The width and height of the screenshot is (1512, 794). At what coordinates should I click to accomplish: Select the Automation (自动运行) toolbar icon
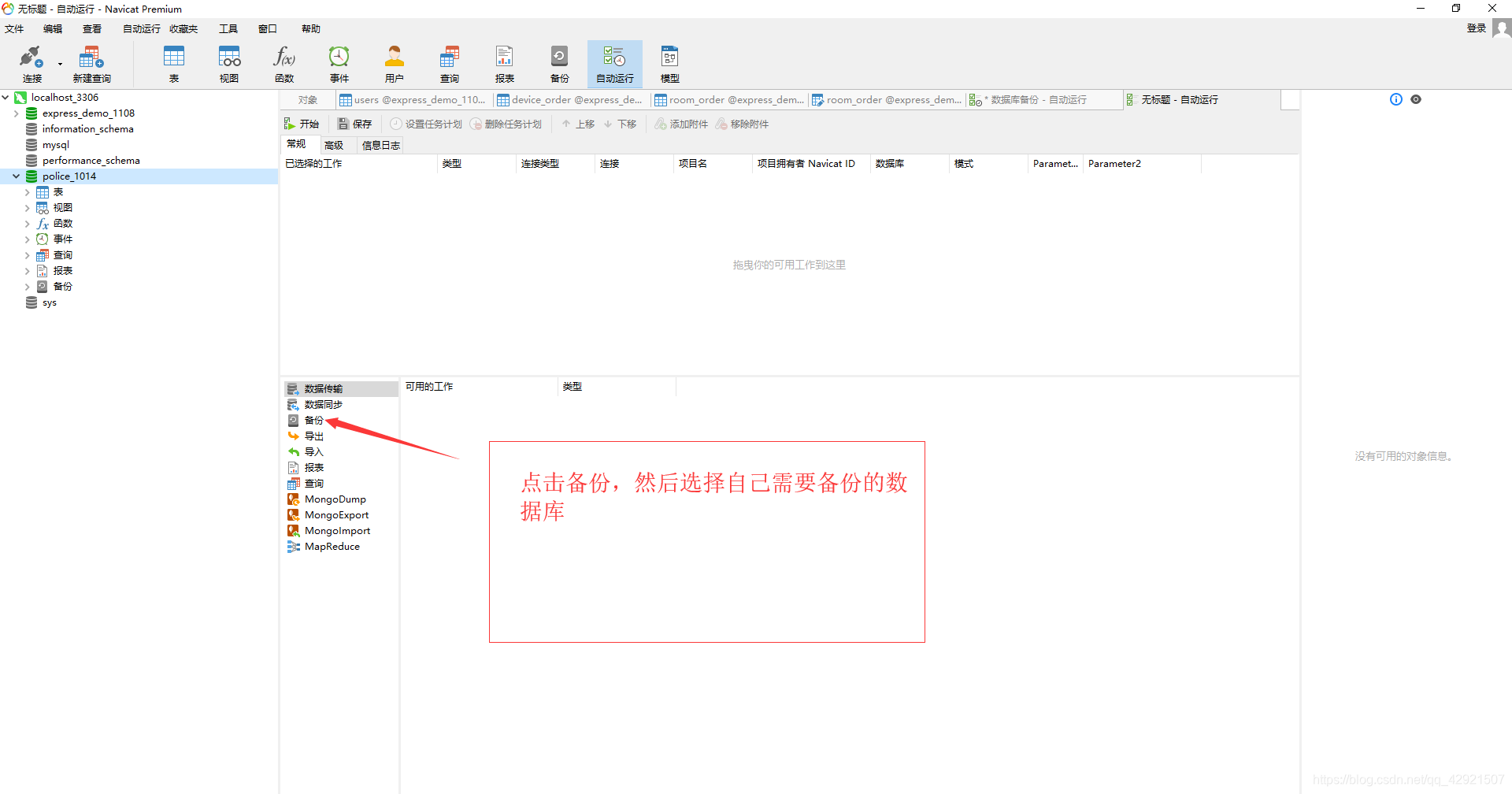tap(615, 63)
